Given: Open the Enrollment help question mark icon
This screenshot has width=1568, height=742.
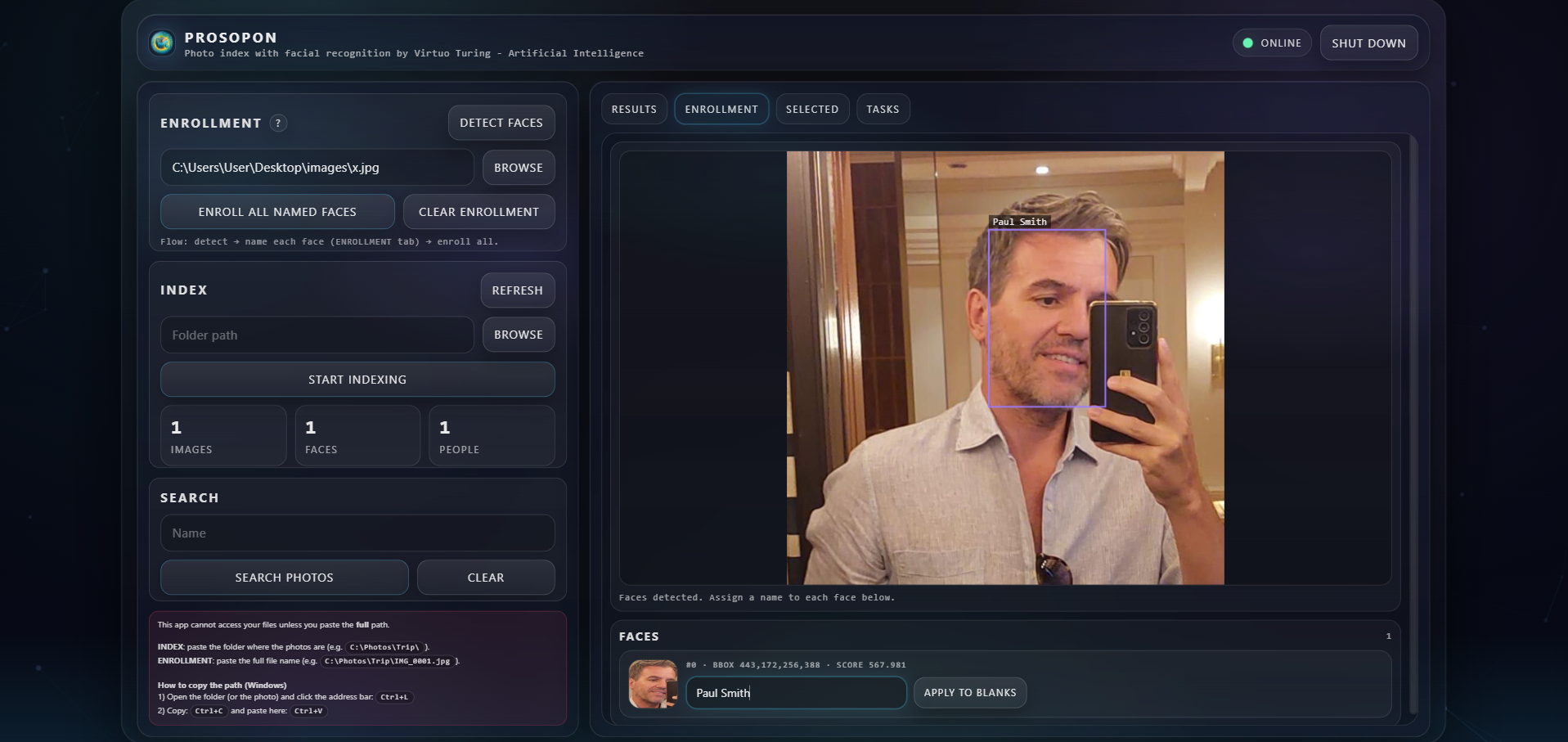Looking at the screenshot, I should click(x=278, y=123).
